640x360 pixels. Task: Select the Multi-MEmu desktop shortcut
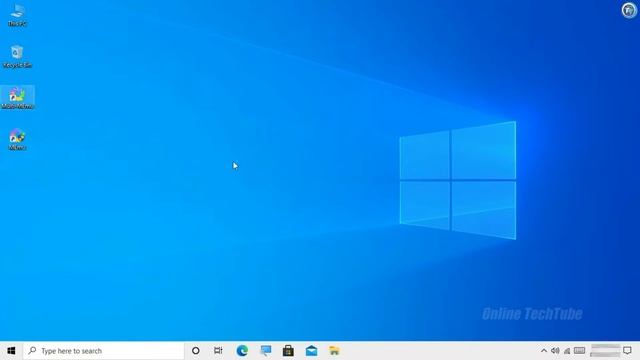pos(17,98)
